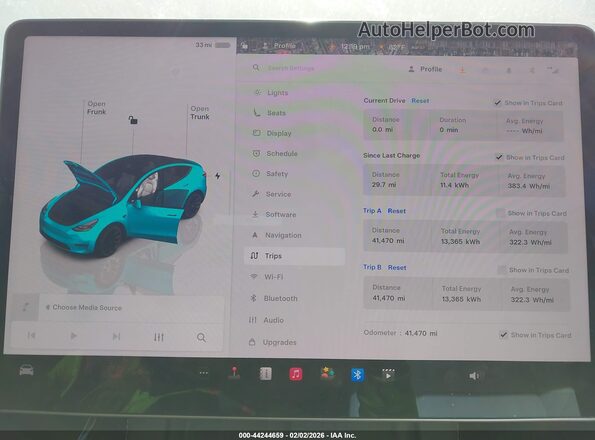Open the Safety settings menu

(277, 174)
